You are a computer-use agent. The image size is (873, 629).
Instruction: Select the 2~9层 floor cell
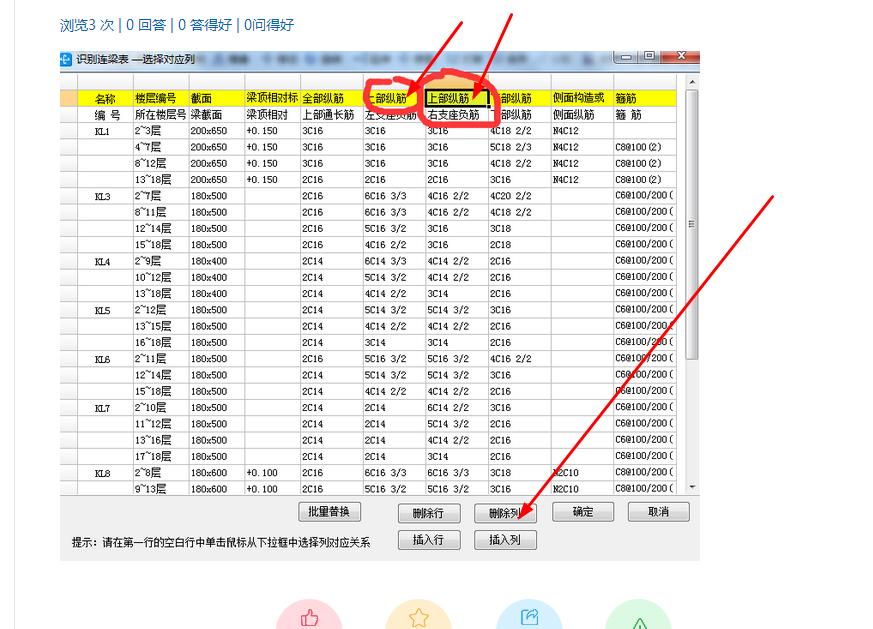[161, 262]
